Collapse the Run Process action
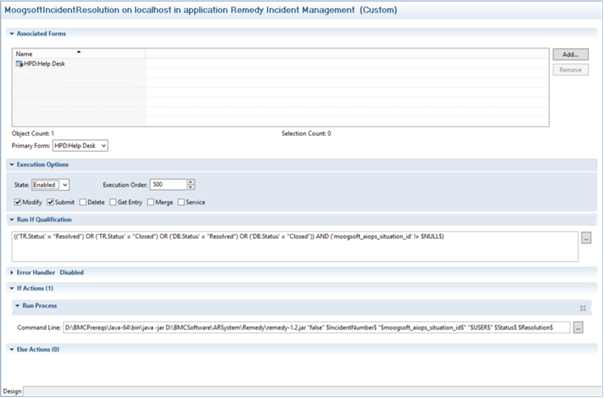604x398 pixels. click(17, 306)
